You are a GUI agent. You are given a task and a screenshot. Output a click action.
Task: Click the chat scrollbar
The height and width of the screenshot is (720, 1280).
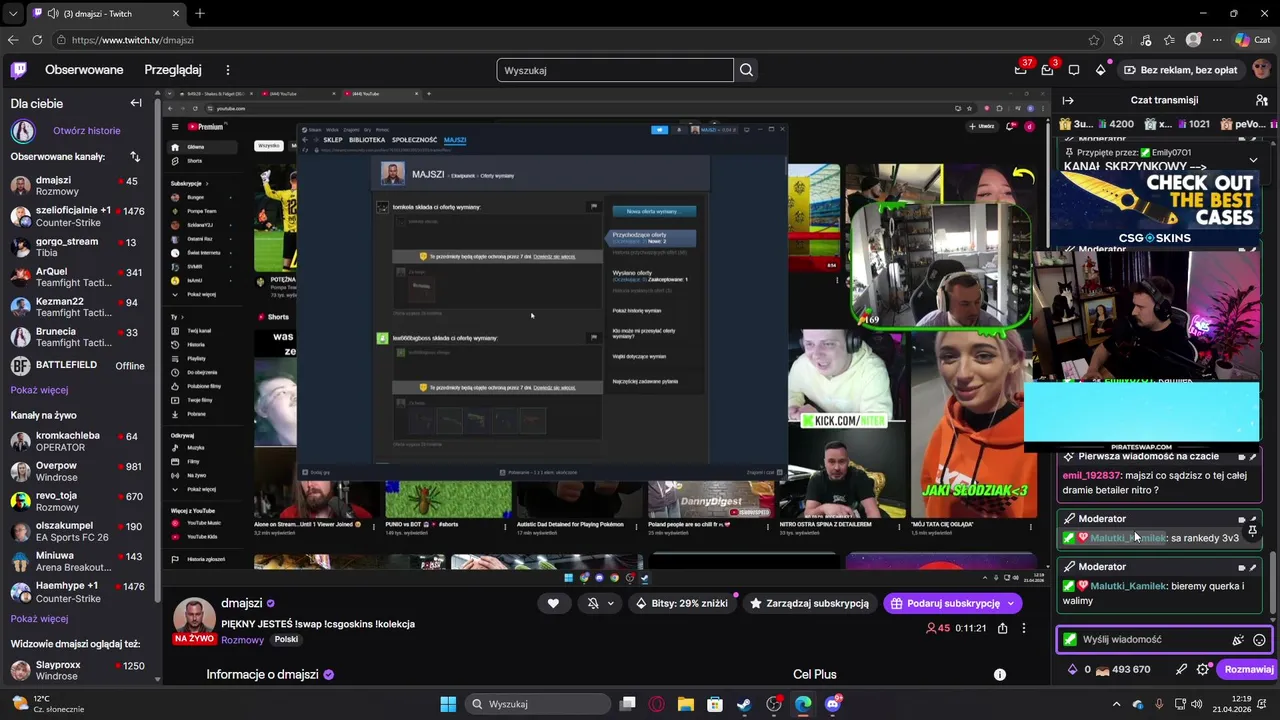[1272, 584]
